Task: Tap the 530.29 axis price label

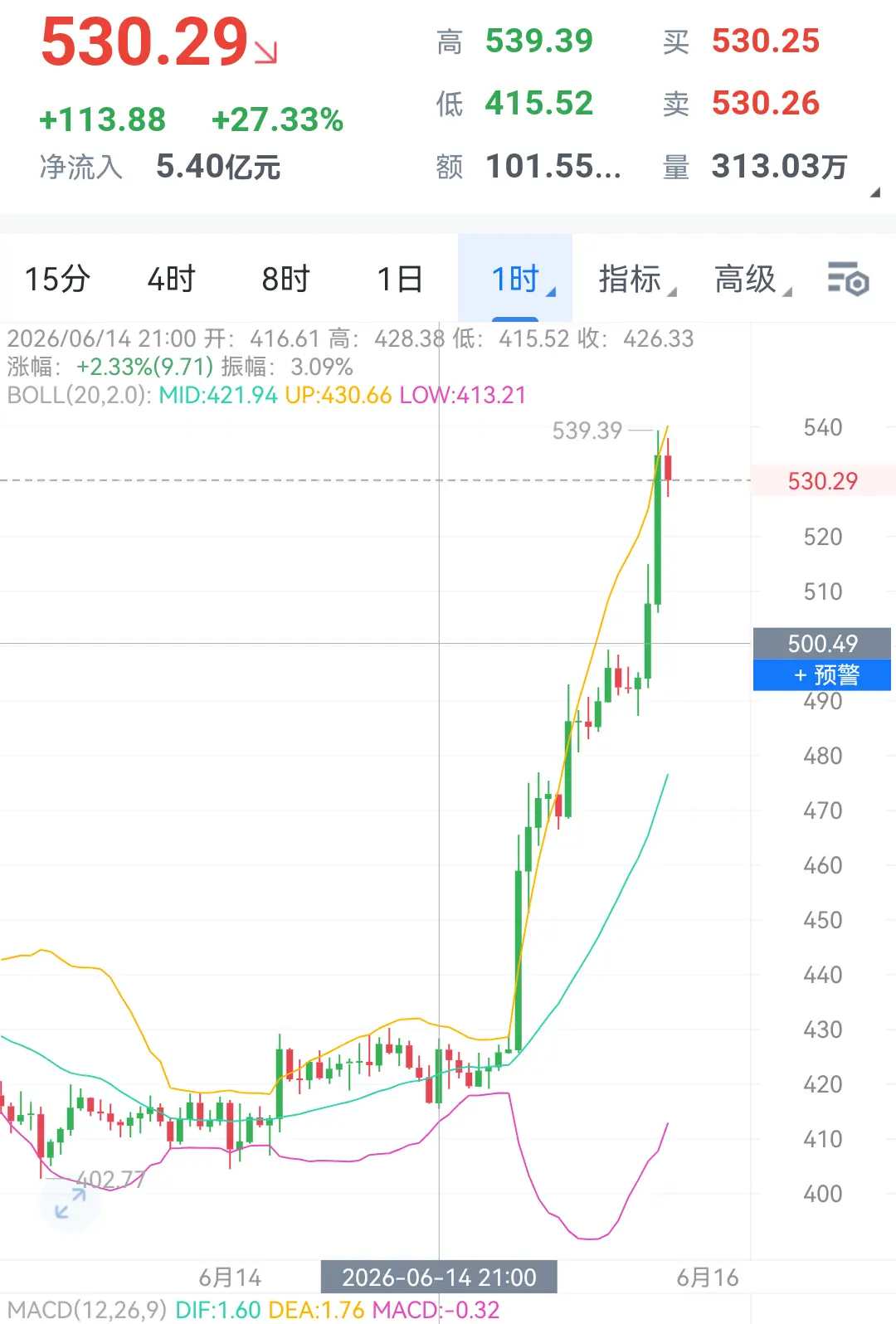Action: (822, 481)
